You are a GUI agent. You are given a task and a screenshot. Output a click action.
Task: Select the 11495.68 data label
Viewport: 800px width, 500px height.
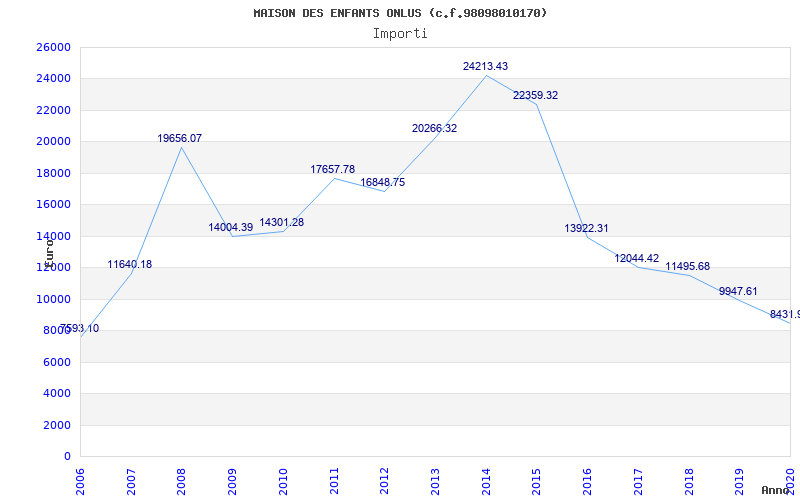[x=687, y=267]
